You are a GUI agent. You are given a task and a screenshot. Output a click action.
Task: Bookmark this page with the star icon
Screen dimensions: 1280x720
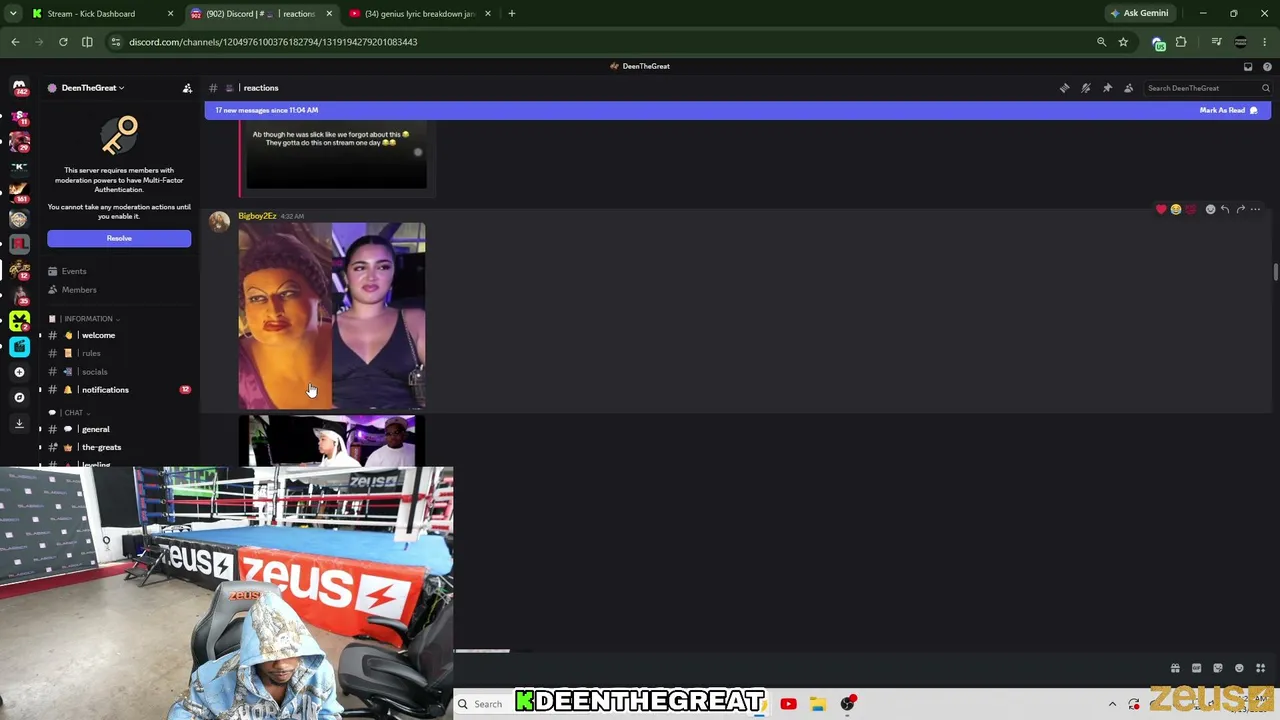[1123, 42]
